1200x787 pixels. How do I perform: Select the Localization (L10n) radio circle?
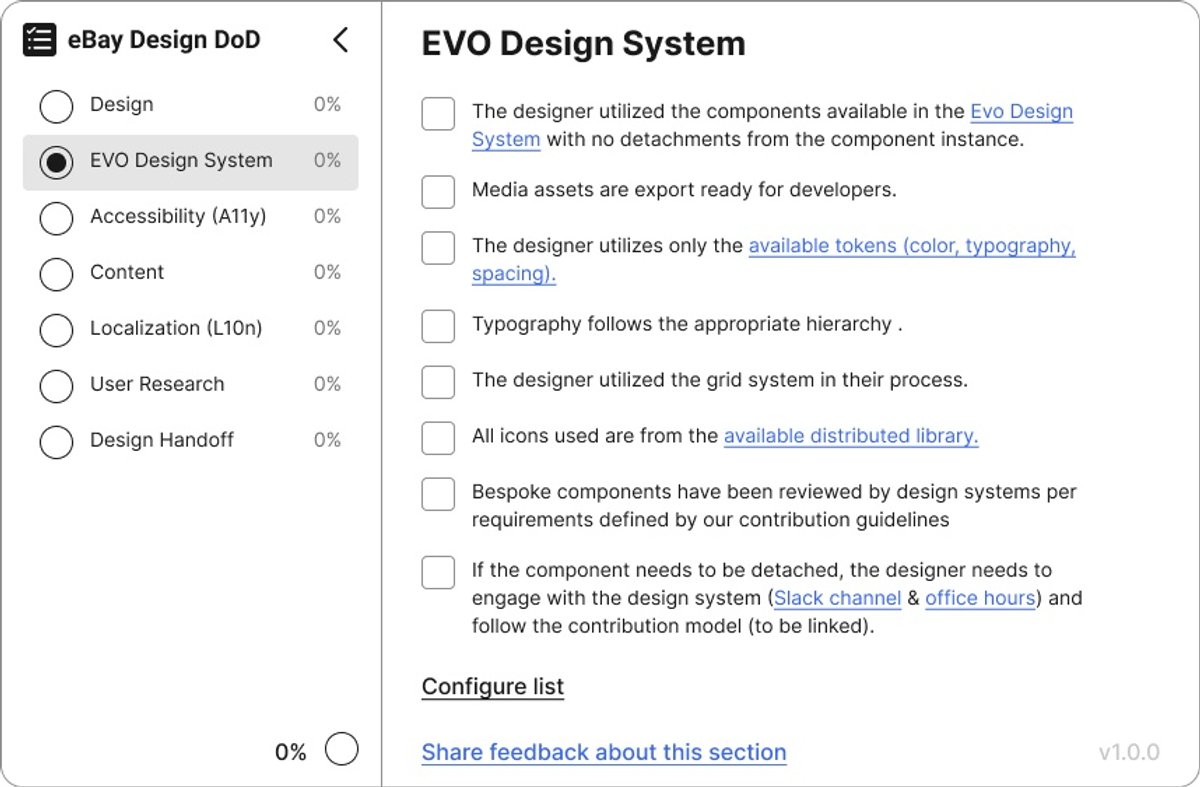pos(56,330)
